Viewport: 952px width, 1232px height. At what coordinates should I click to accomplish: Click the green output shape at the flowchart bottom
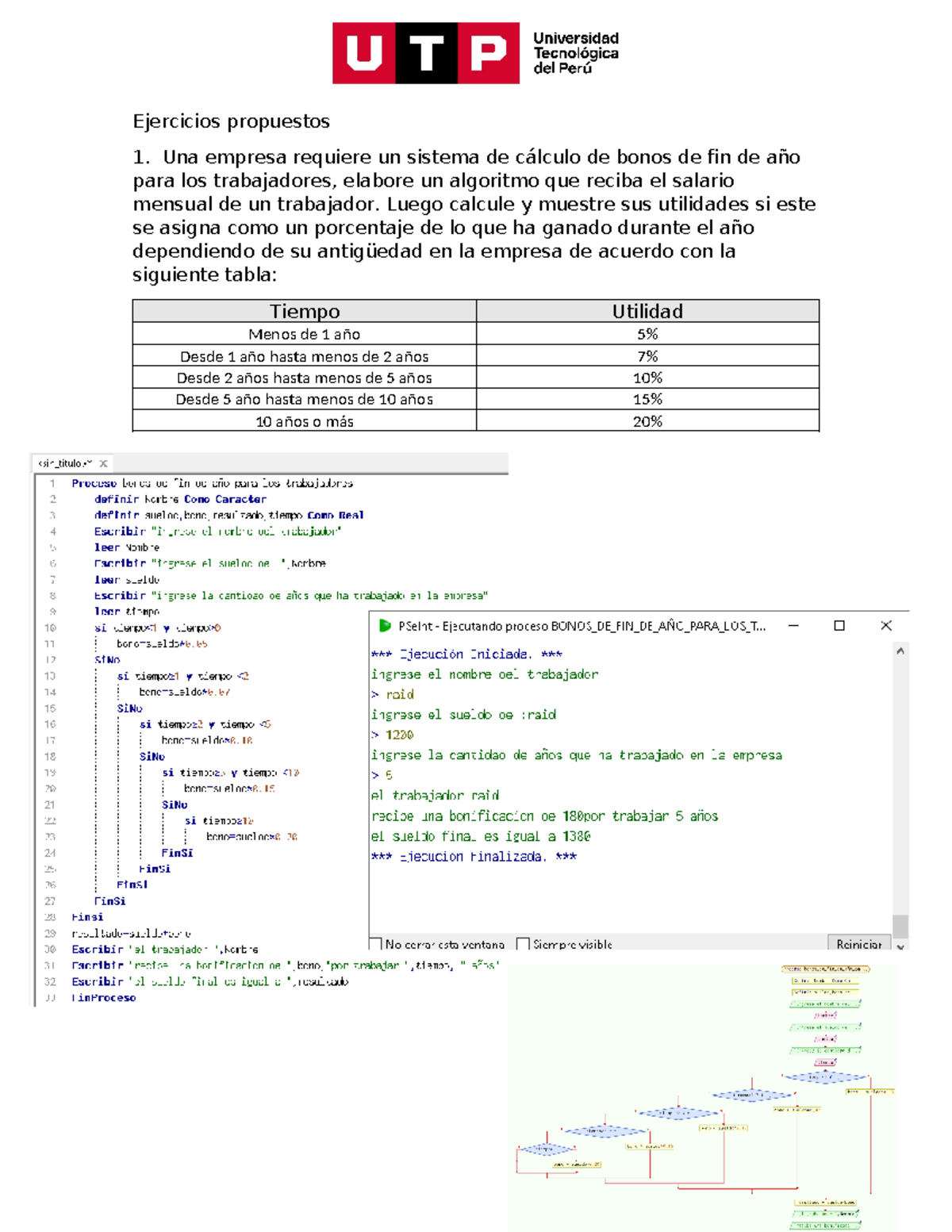[824, 1213]
